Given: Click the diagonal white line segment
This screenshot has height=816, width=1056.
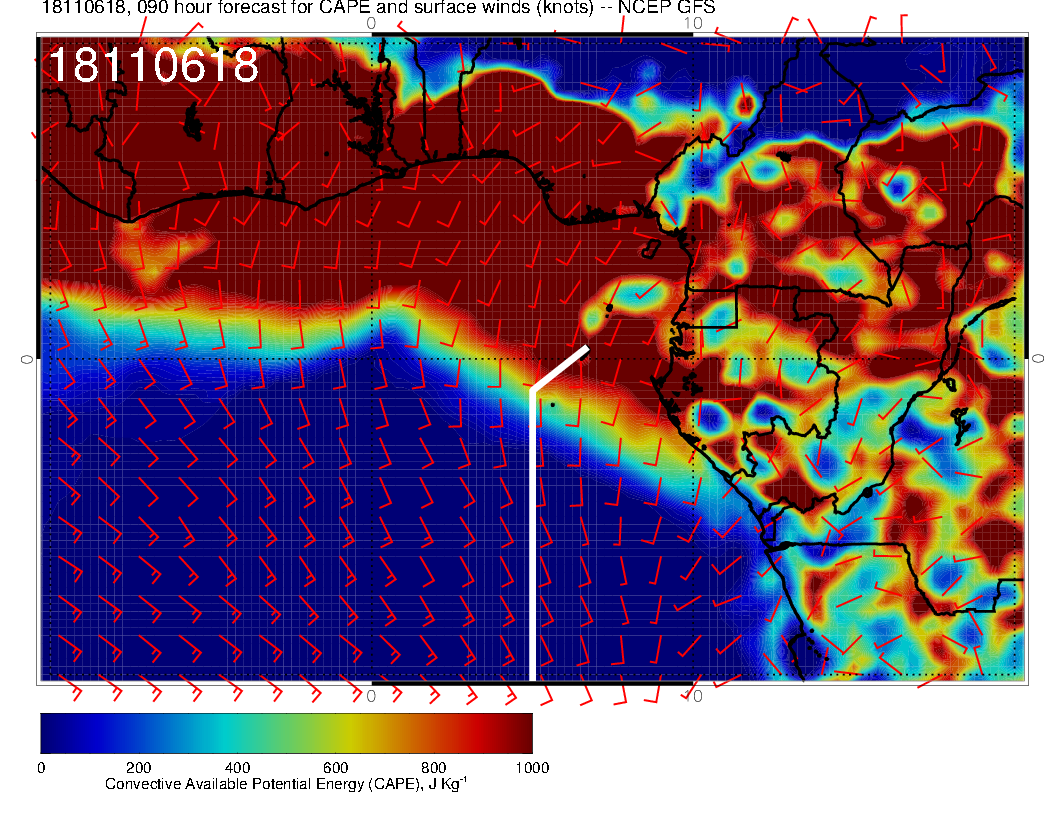Looking at the screenshot, I should [x=559, y=368].
